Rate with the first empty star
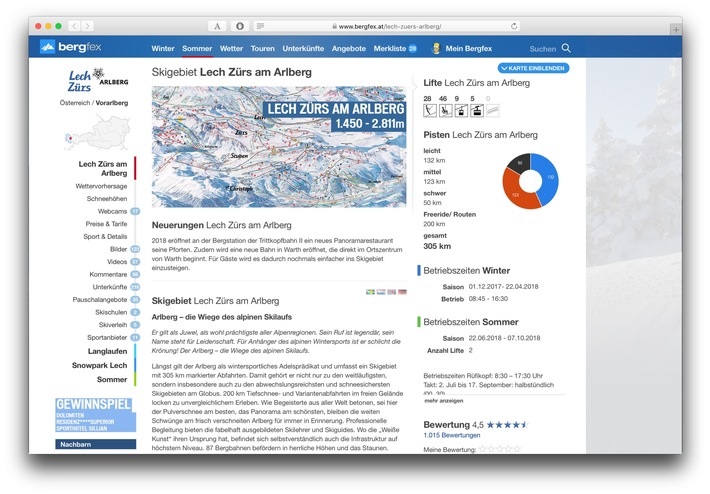Viewport: 710px width, 494px height. [x=482, y=449]
